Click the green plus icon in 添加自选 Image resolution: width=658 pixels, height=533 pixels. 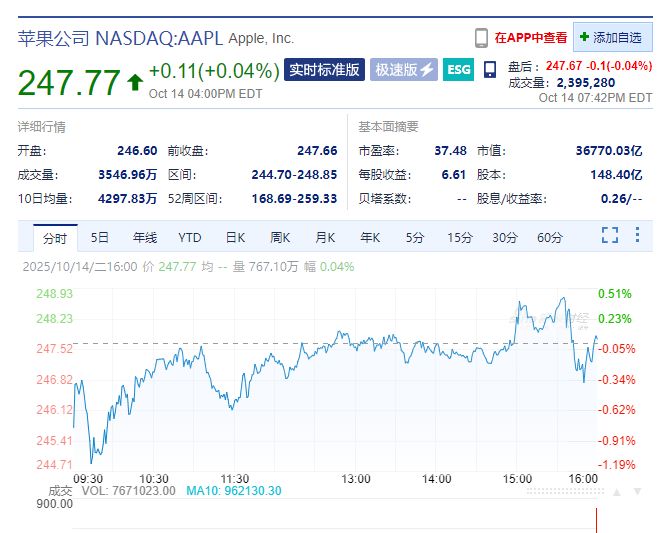pos(584,37)
